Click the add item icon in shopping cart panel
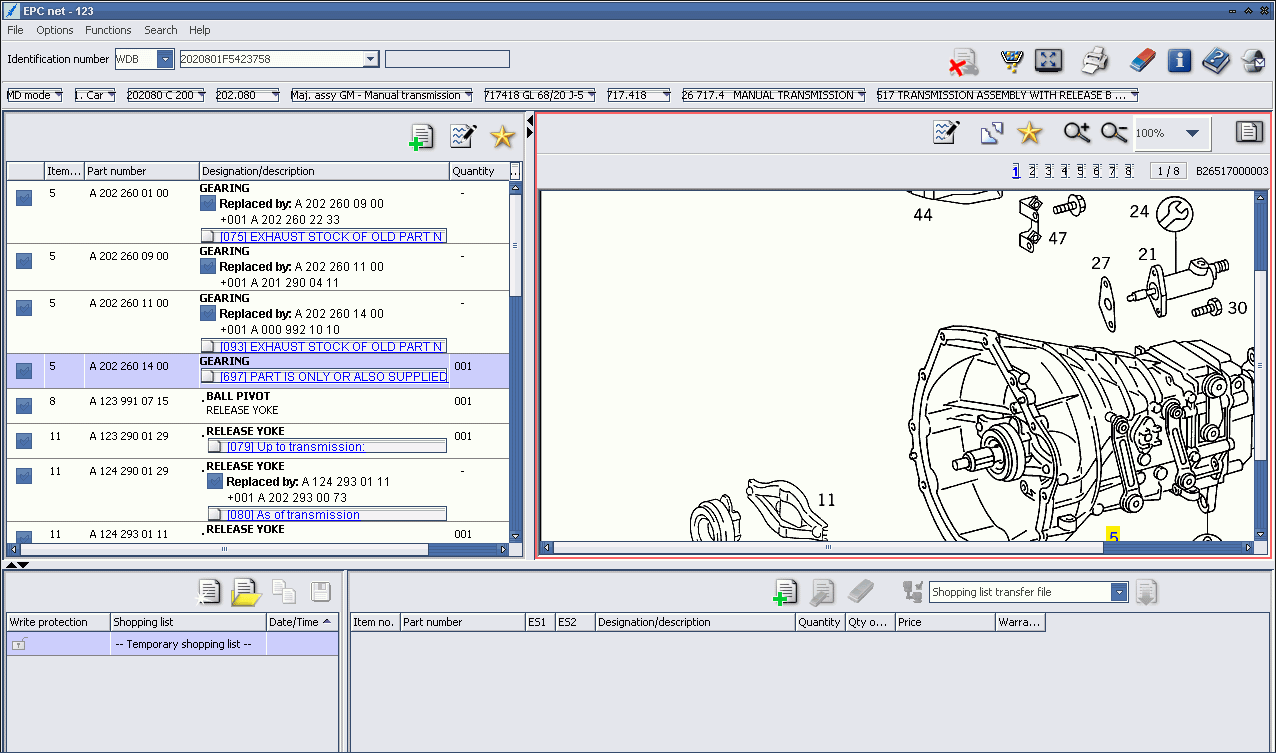 pos(785,592)
